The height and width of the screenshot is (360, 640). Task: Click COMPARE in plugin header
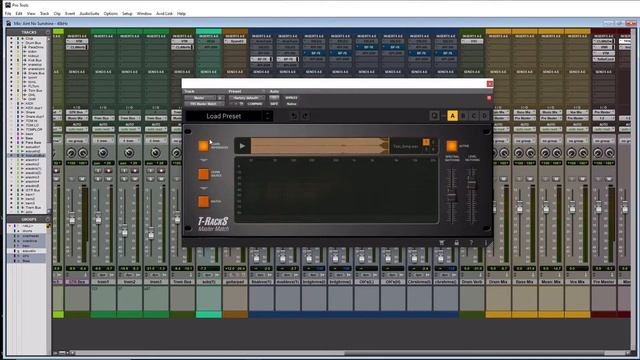coord(255,104)
